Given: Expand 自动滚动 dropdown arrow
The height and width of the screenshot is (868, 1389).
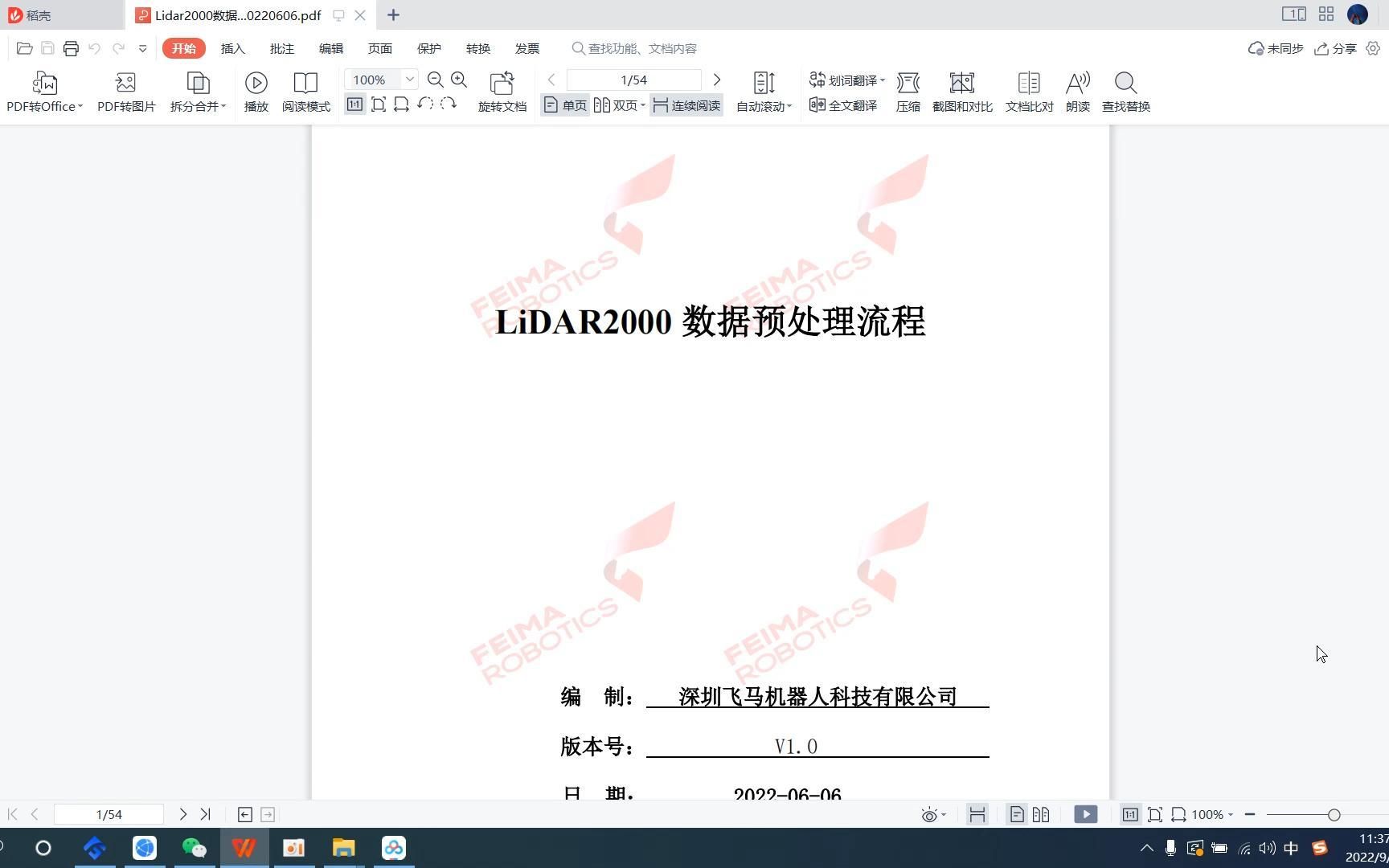Looking at the screenshot, I should pyautogui.click(x=789, y=106).
